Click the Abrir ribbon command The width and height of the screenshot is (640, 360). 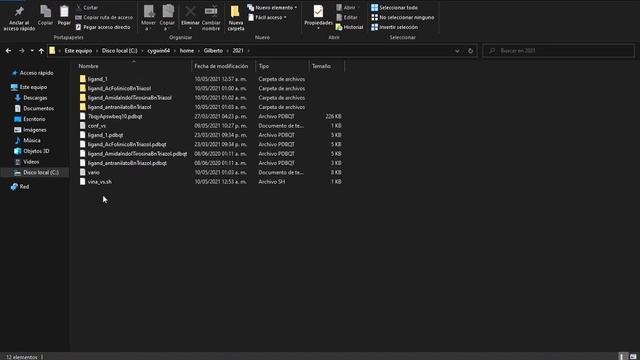(x=346, y=8)
